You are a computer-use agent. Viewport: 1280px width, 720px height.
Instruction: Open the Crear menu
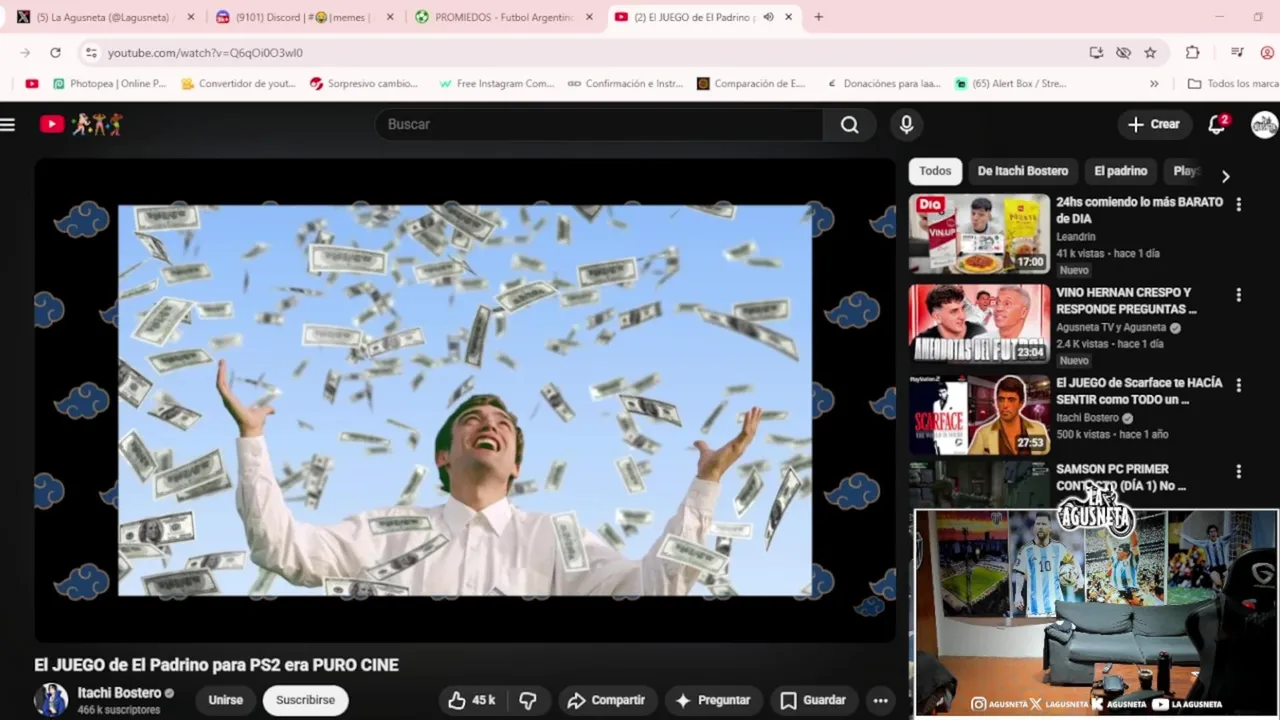1154,124
